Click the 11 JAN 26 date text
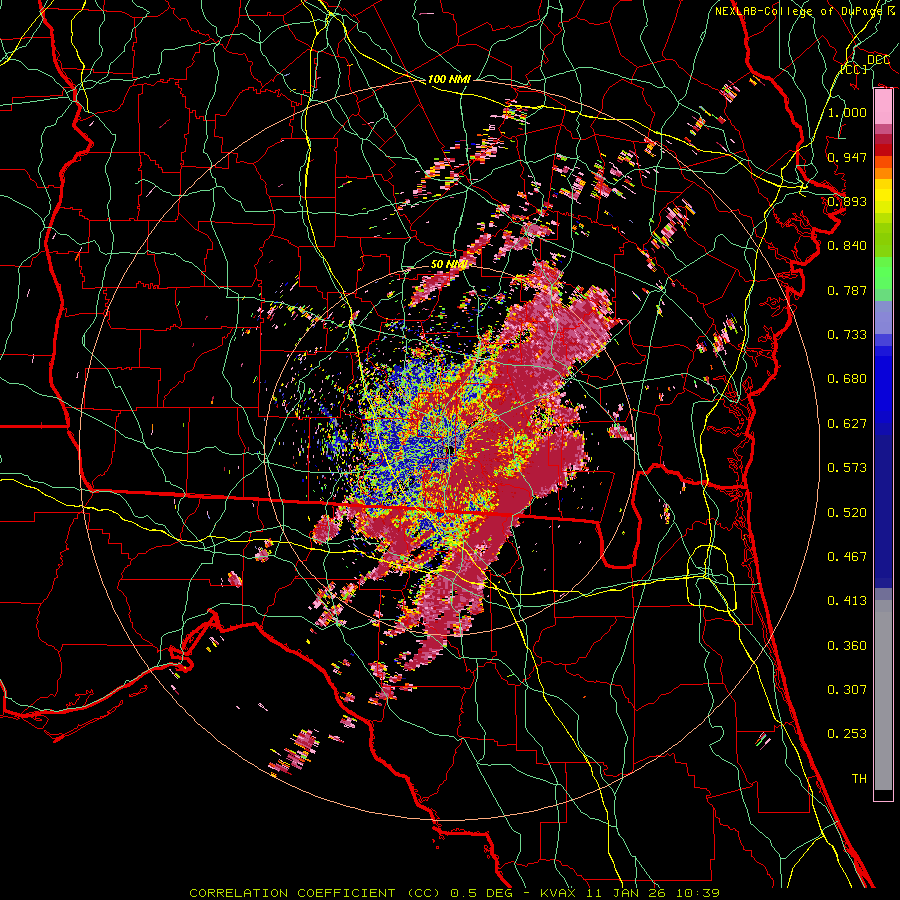Viewport: 900px width, 900px height. coord(627,893)
